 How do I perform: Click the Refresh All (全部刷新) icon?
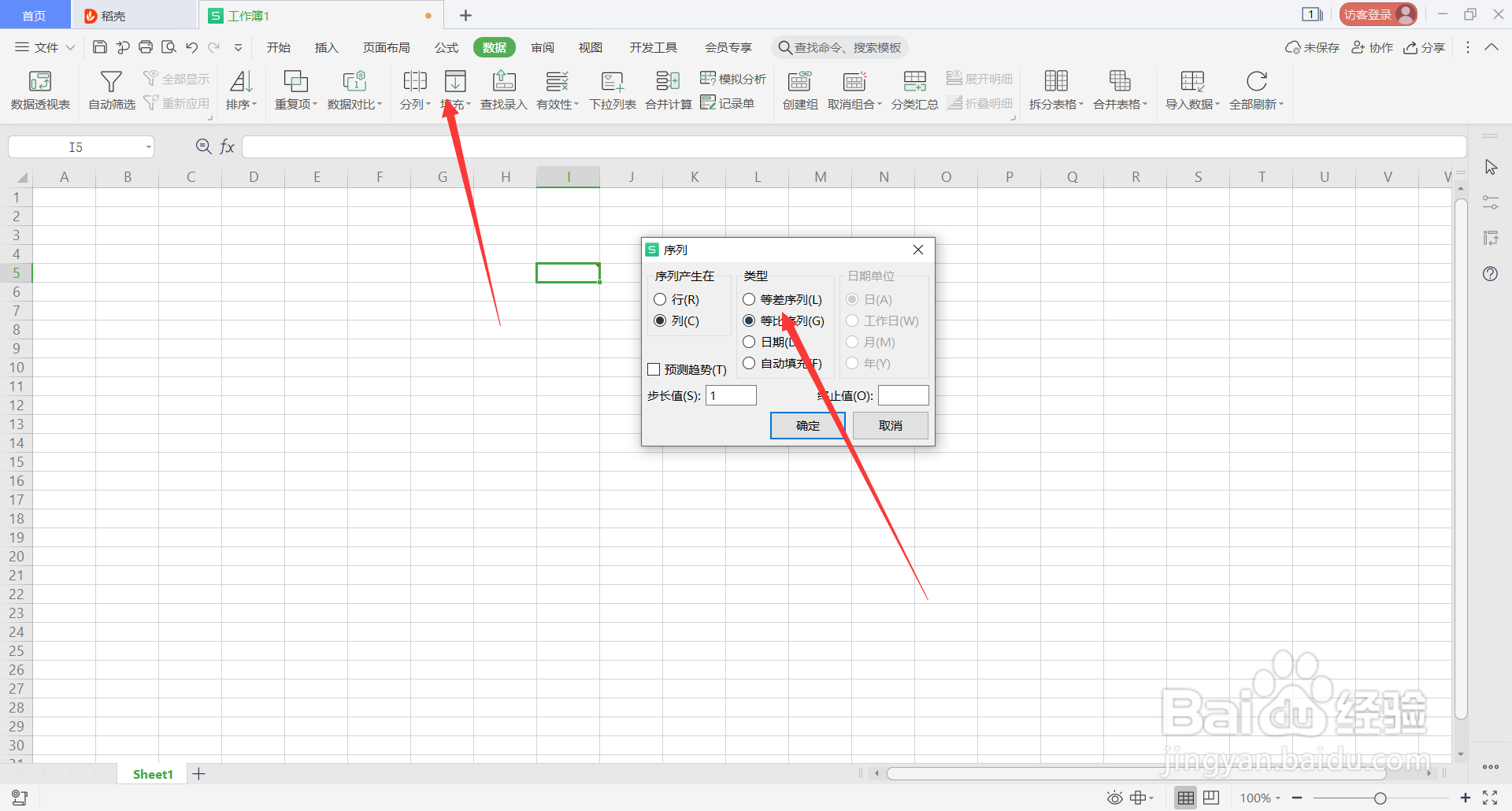coord(1256,90)
